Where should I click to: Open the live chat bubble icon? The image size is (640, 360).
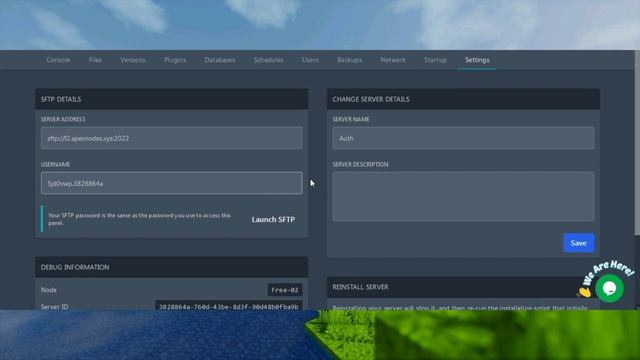click(609, 288)
